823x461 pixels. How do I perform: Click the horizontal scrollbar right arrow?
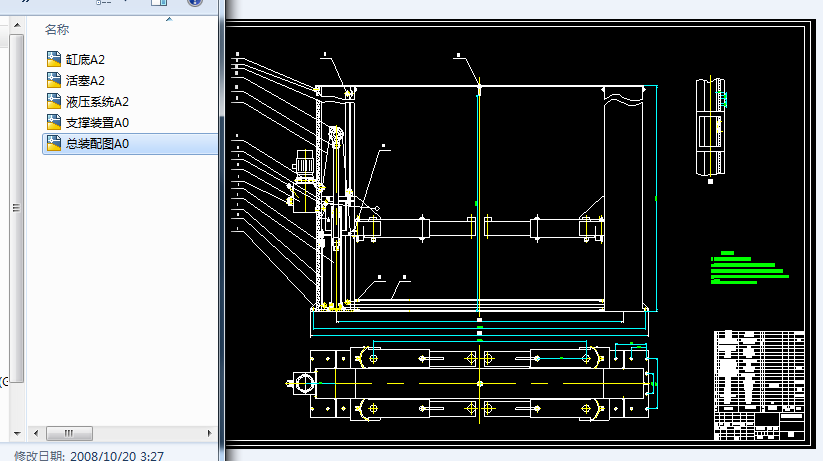coord(209,433)
